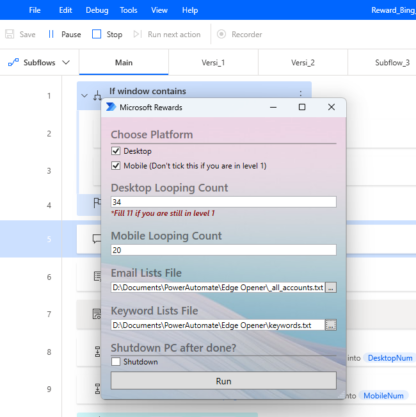
Task: Select line number 3 in the flow
Action: 49,171
